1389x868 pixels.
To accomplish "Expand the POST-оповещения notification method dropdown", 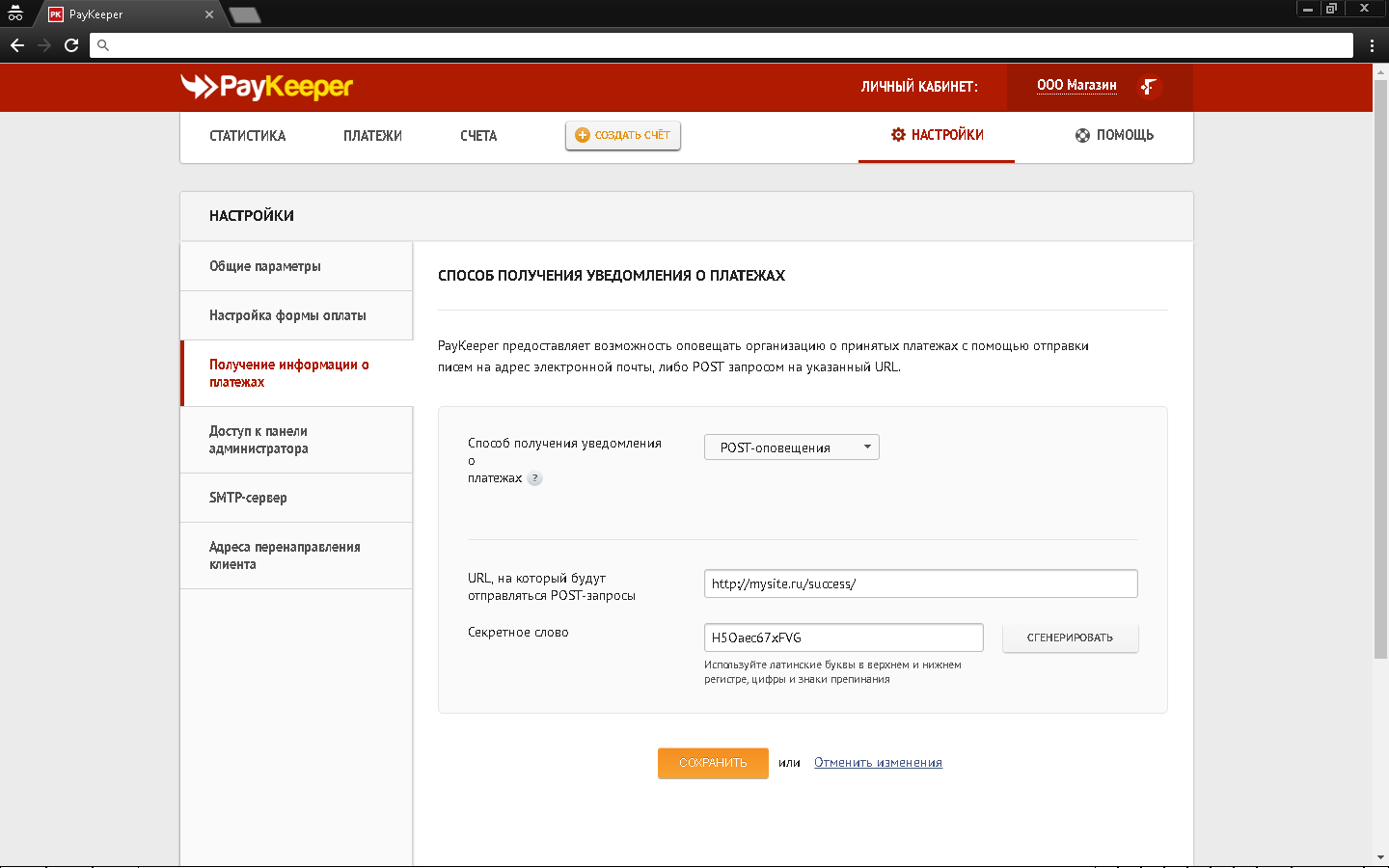I will point(791,448).
